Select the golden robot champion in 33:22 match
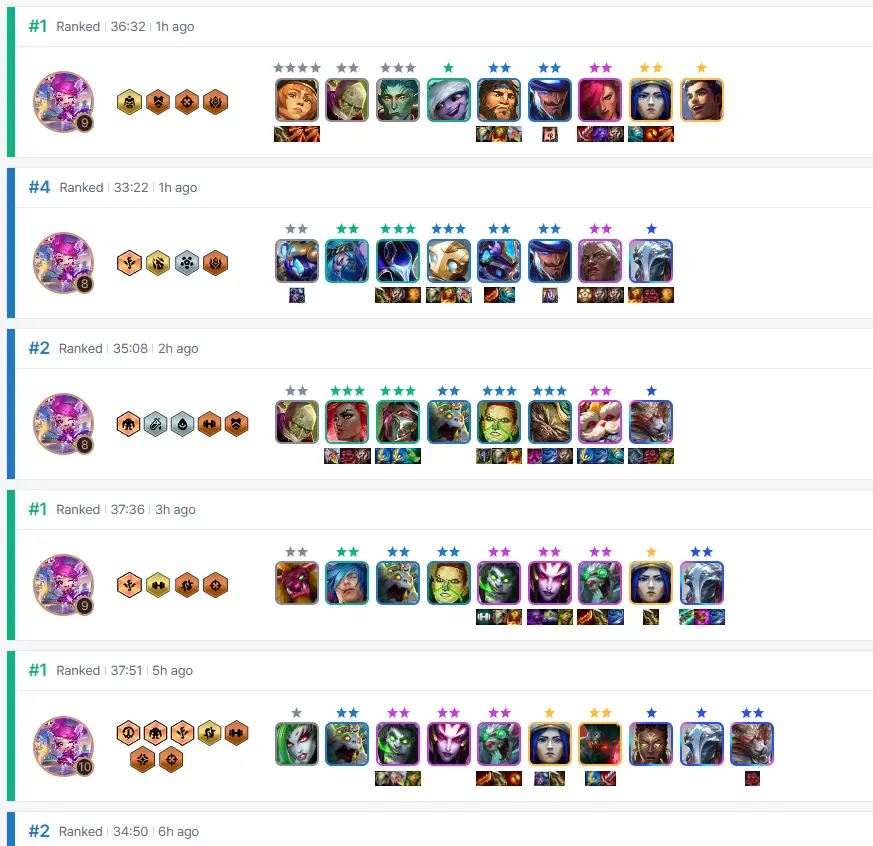This screenshot has height=846, width=873. tap(448, 261)
